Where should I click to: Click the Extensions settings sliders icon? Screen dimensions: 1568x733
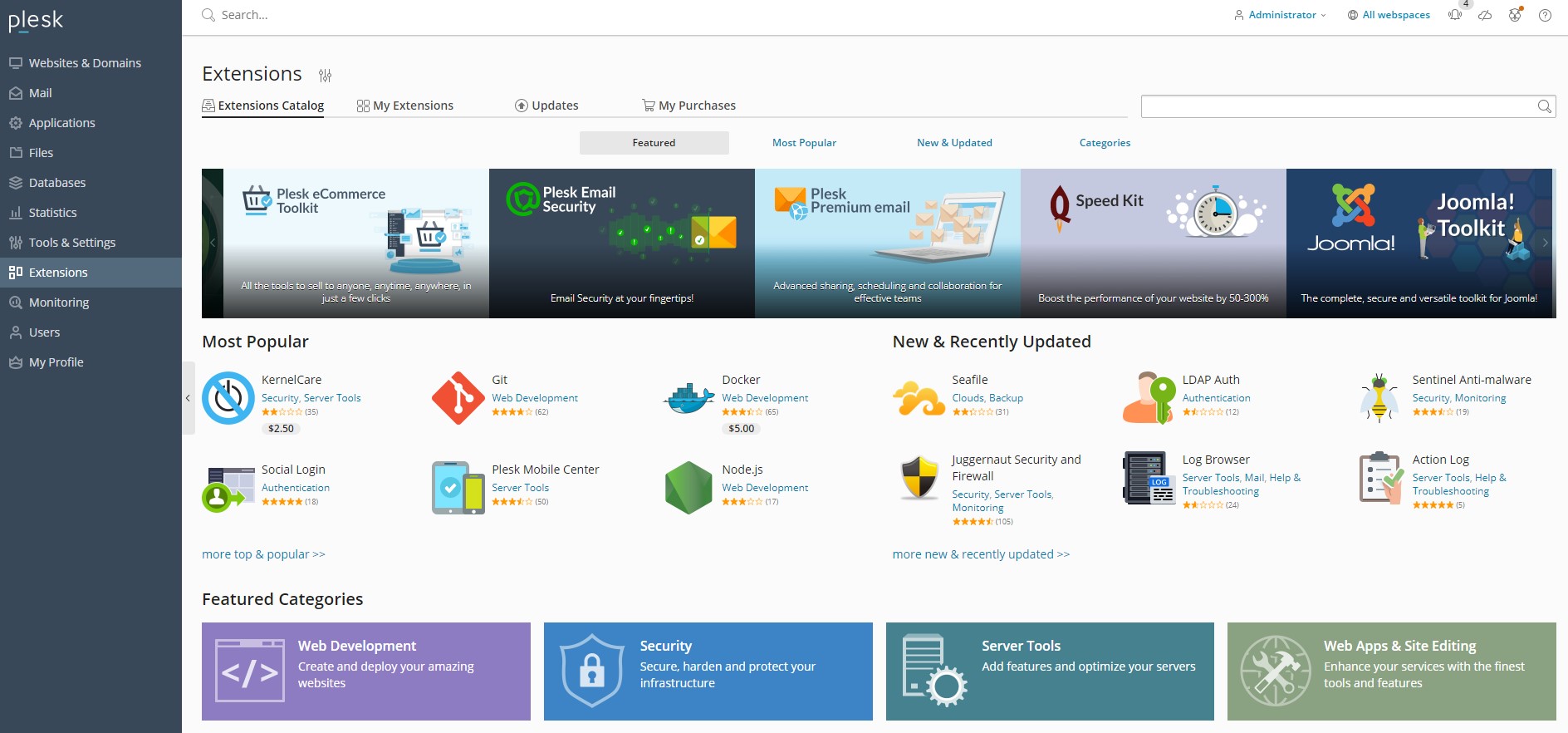coord(325,76)
